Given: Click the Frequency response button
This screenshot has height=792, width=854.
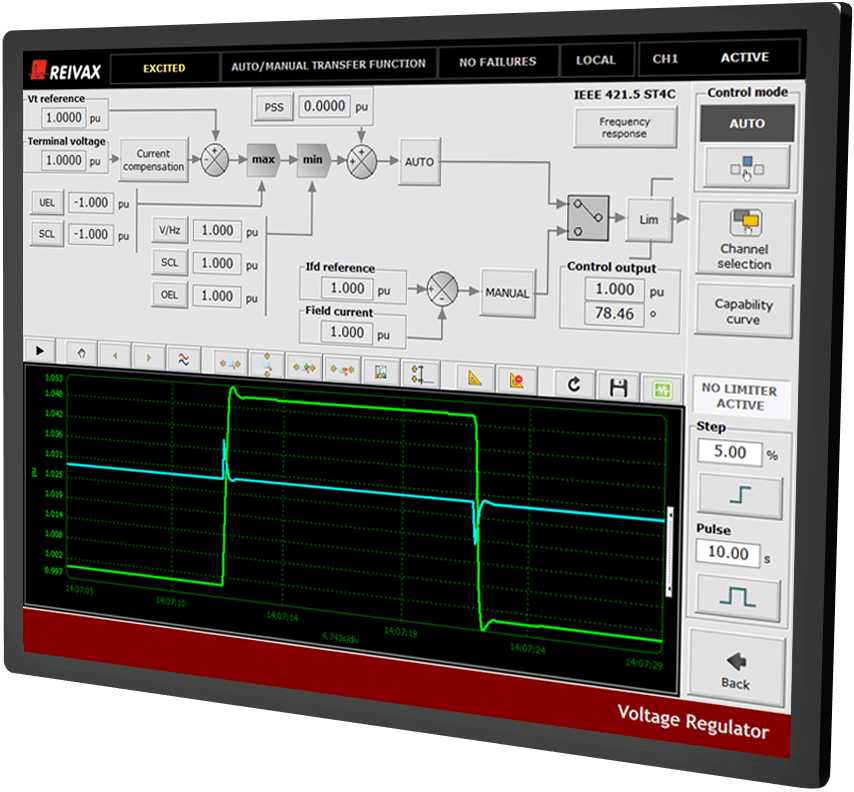Looking at the screenshot, I should coord(625,127).
